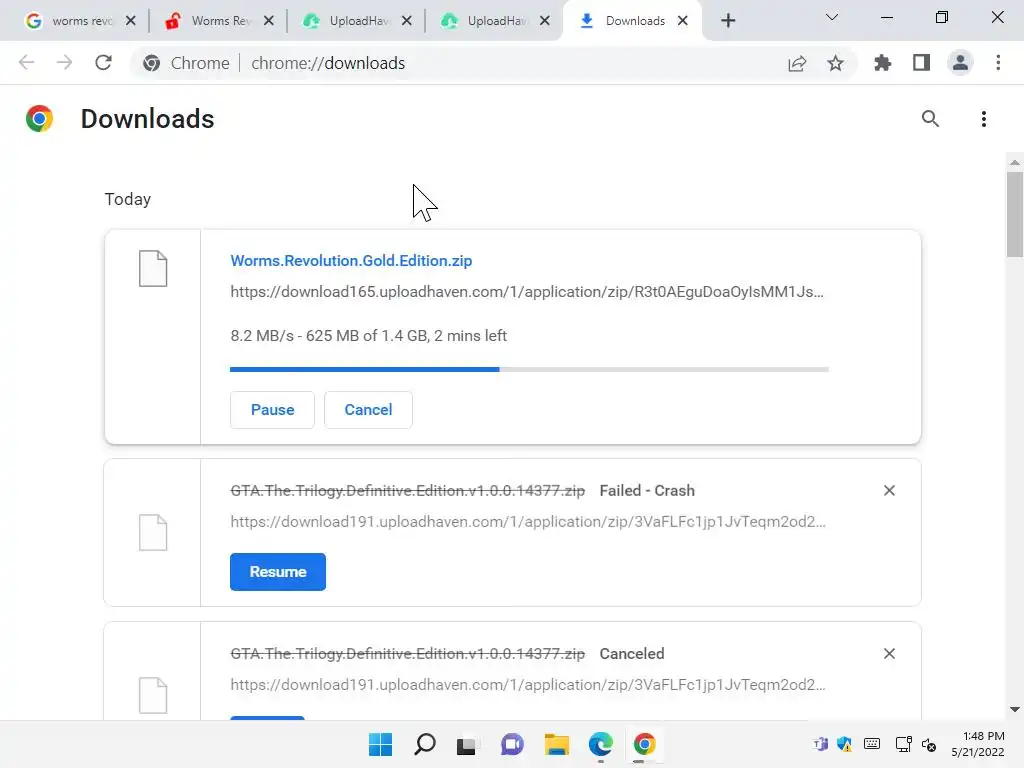Search downloads with the magnifier icon
This screenshot has width=1024, height=768.
(930, 119)
